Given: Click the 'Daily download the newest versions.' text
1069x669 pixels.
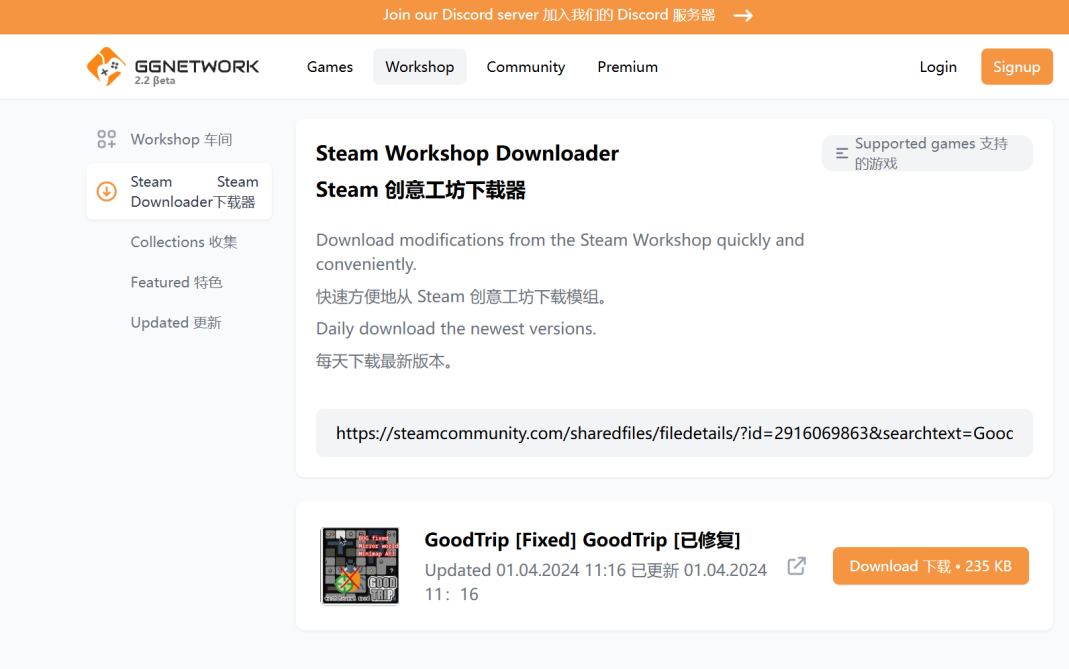Looking at the screenshot, I should (x=456, y=329).
